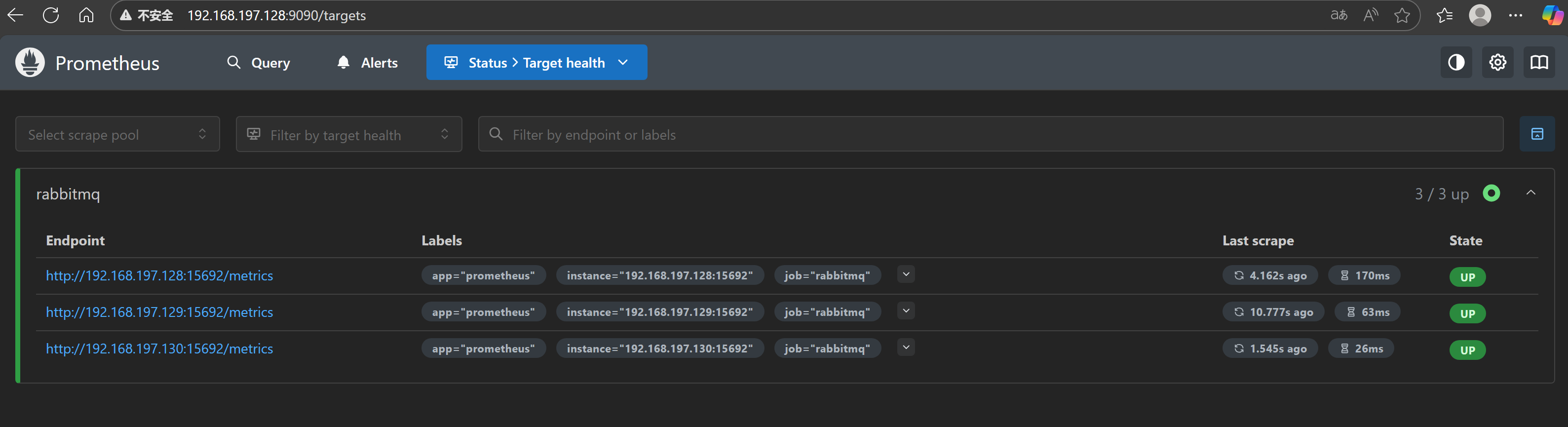
Task: Click the 3 / 3 up count
Action: coord(1441,194)
